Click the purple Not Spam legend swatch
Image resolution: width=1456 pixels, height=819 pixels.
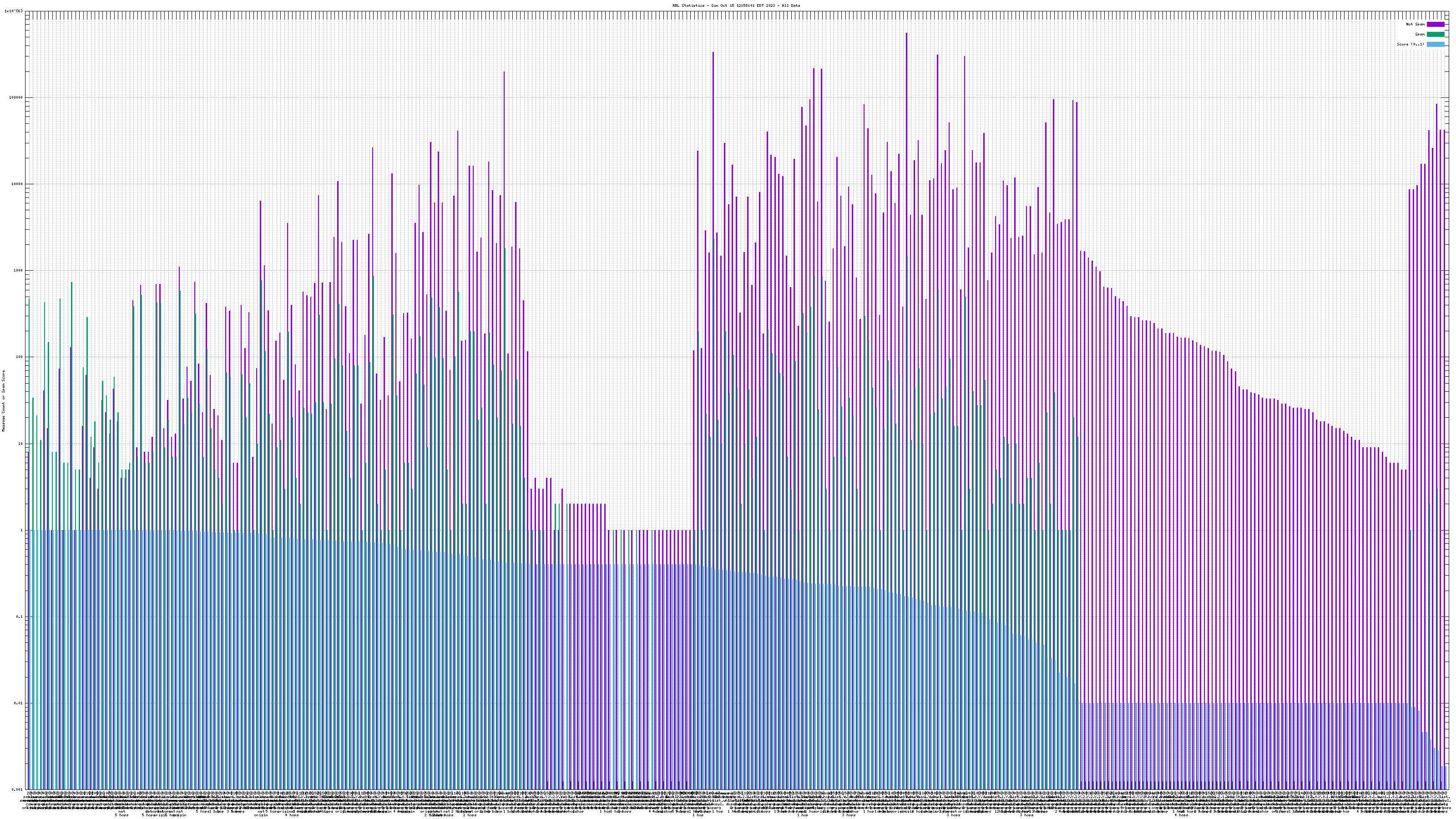[1435, 24]
